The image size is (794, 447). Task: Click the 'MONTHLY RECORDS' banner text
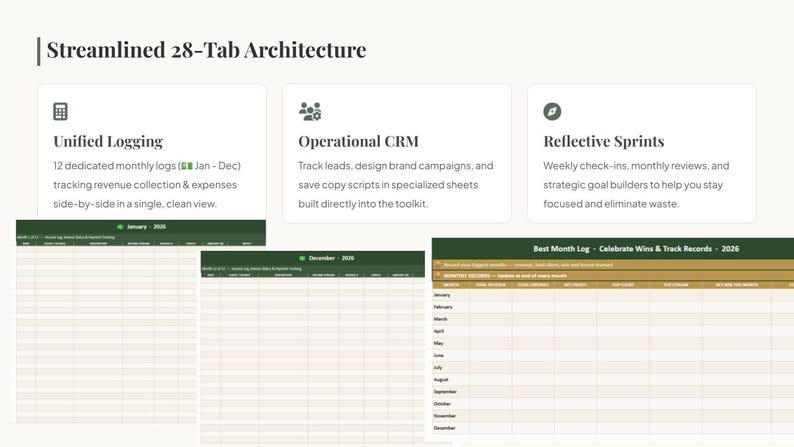coord(505,276)
